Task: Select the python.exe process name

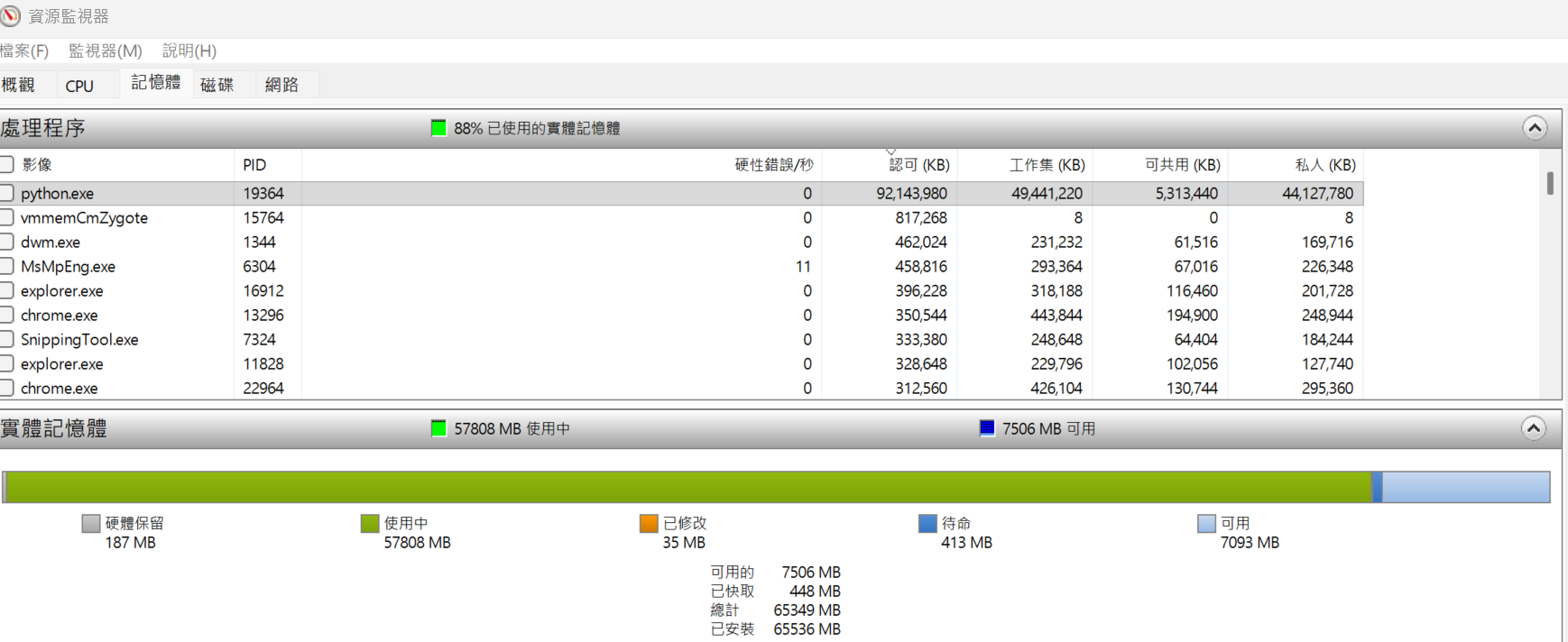Action: click(57, 194)
